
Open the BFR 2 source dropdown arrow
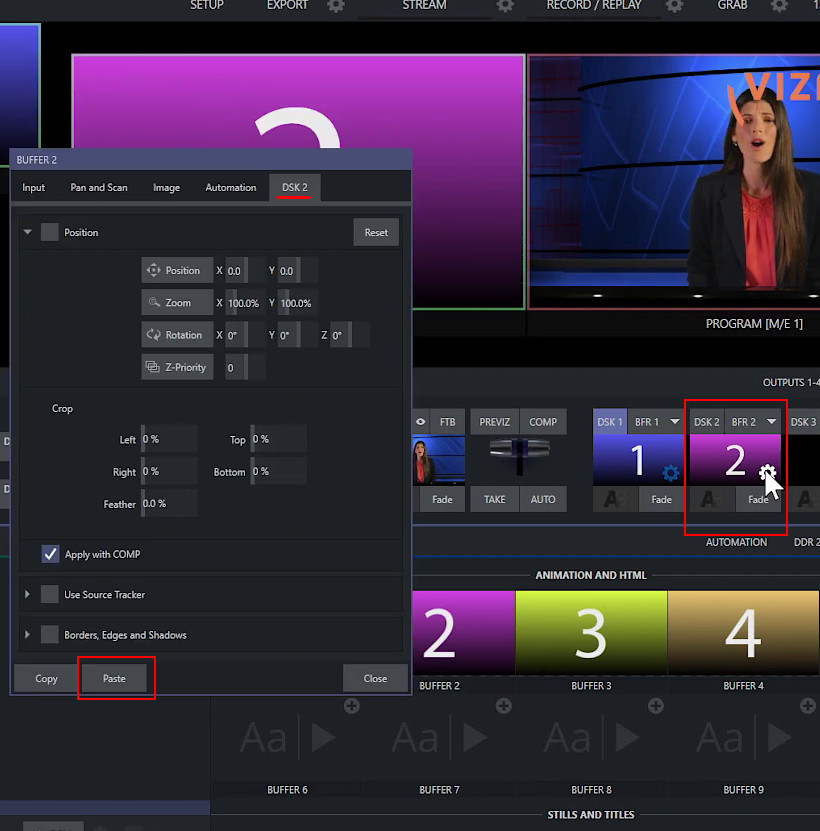click(771, 422)
